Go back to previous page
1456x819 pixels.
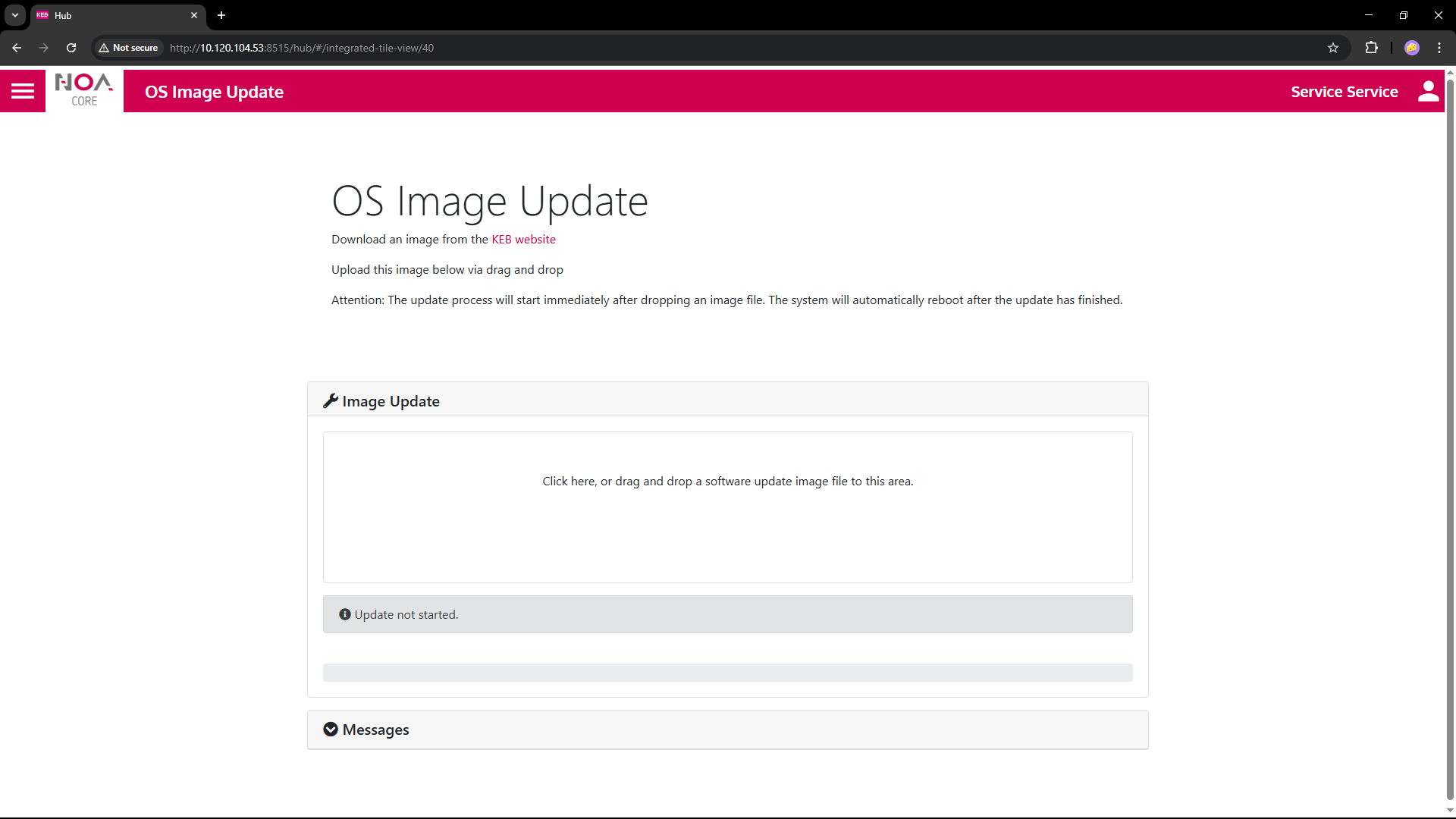(17, 48)
